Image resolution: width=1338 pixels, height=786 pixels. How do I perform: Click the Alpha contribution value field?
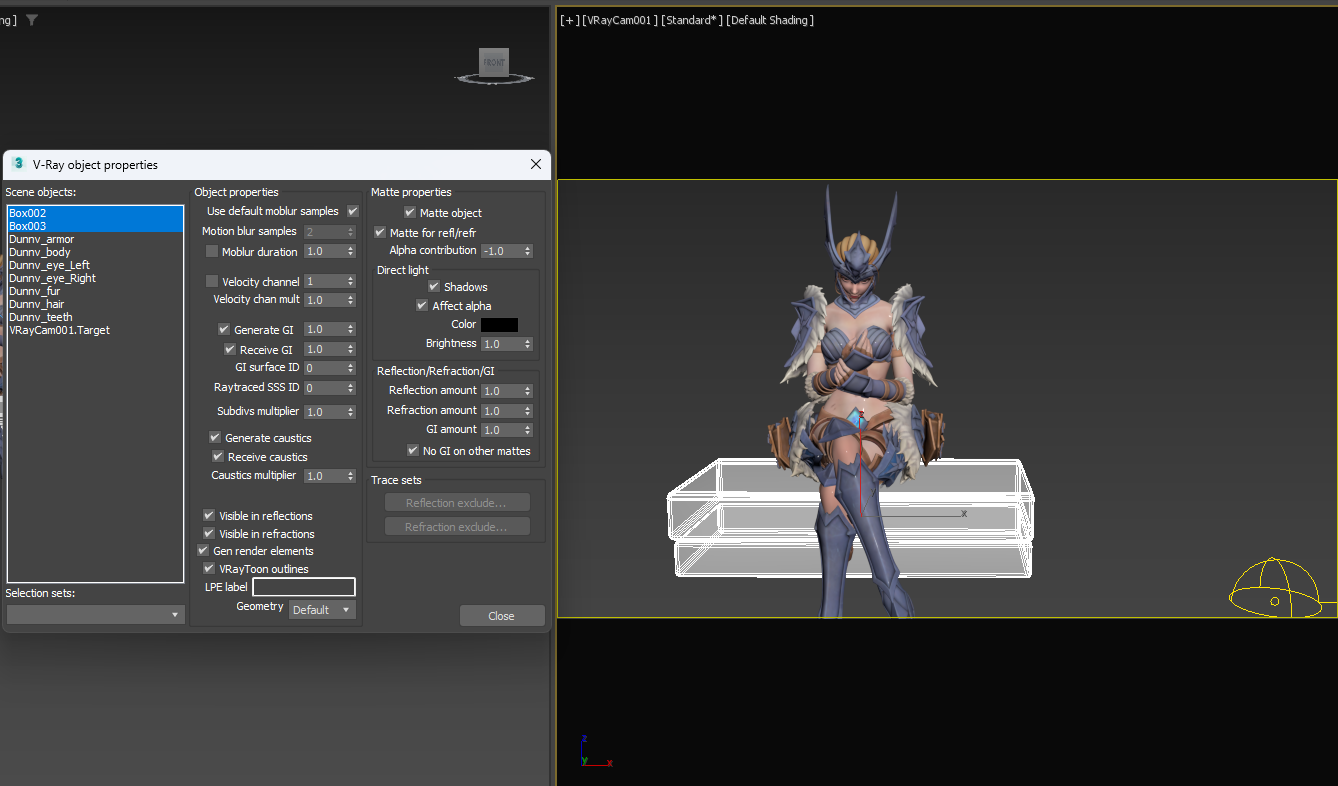[x=502, y=251]
